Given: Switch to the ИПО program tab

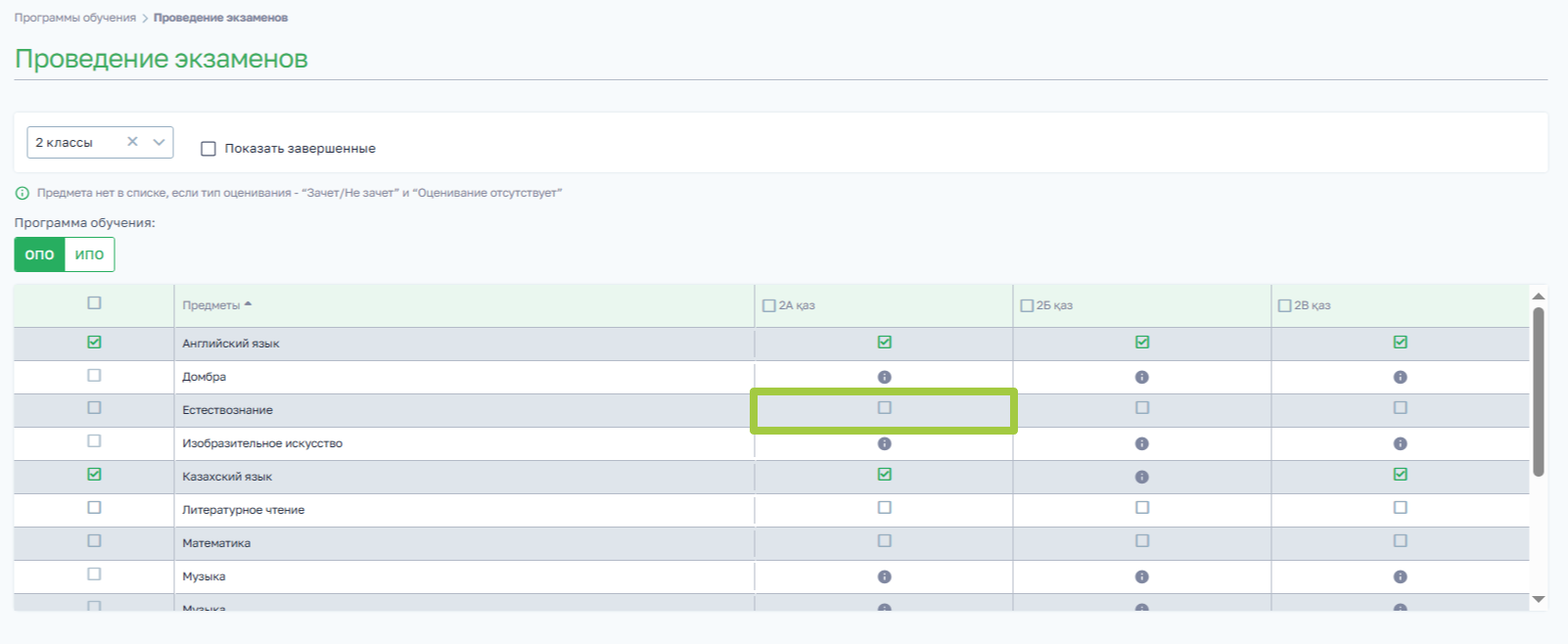Looking at the screenshot, I should (x=89, y=254).
